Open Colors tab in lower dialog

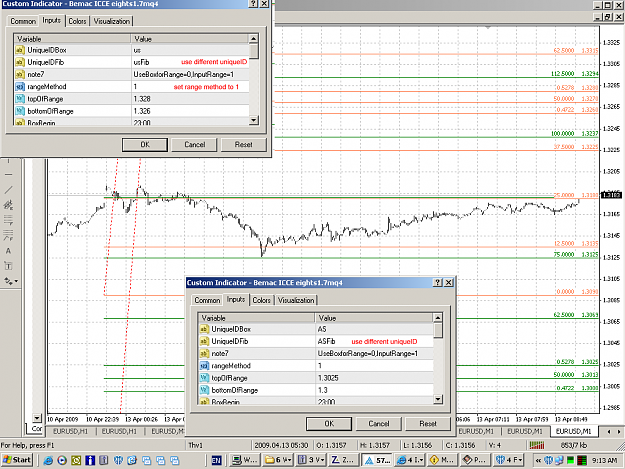click(261, 300)
